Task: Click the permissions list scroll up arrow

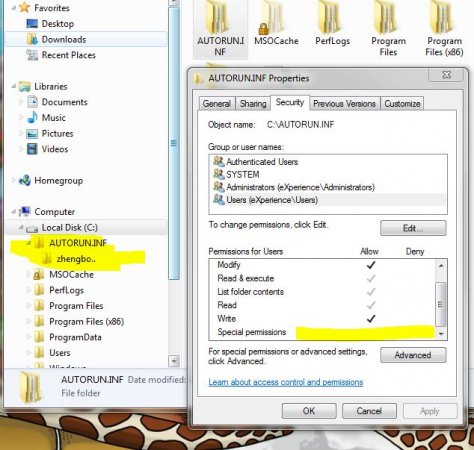Action: click(441, 266)
